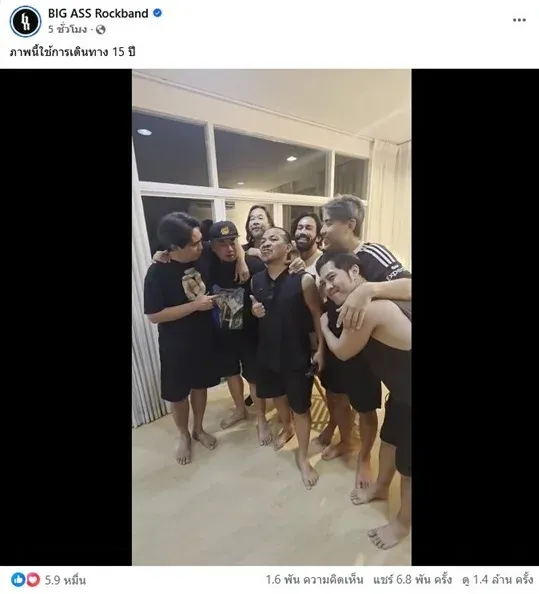Image resolution: width=539 pixels, height=594 pixels.
Task: Click the แชร์ 6.8 พัน ครั้ง share count
Action: point(412,580)
